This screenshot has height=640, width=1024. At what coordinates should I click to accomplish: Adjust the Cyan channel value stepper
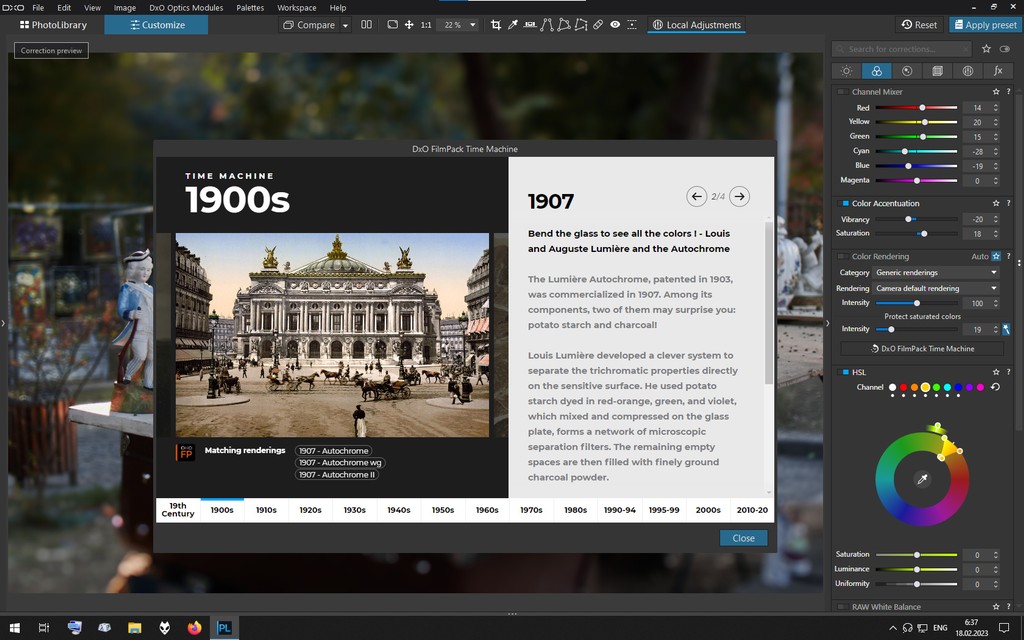click(x=996, y=152)
